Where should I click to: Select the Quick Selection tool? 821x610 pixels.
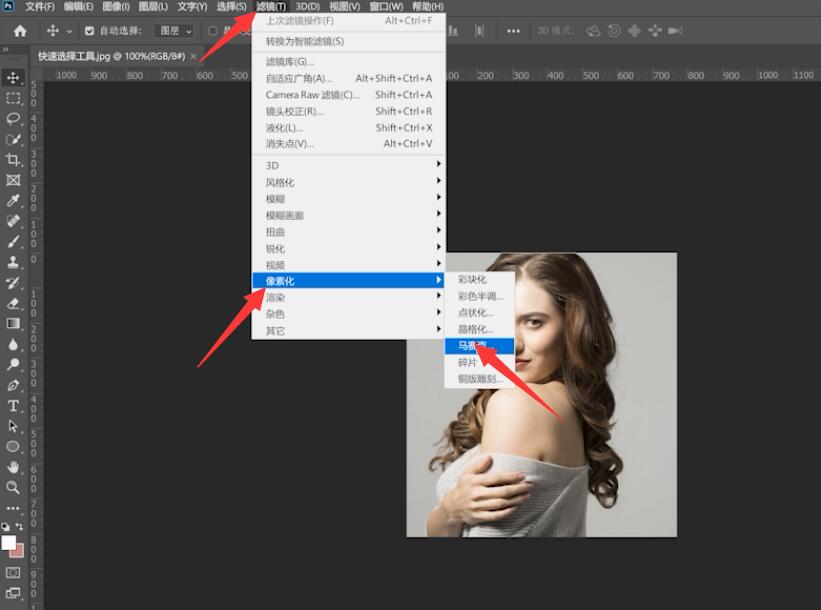pyautogui.click(x=13, y=139)
